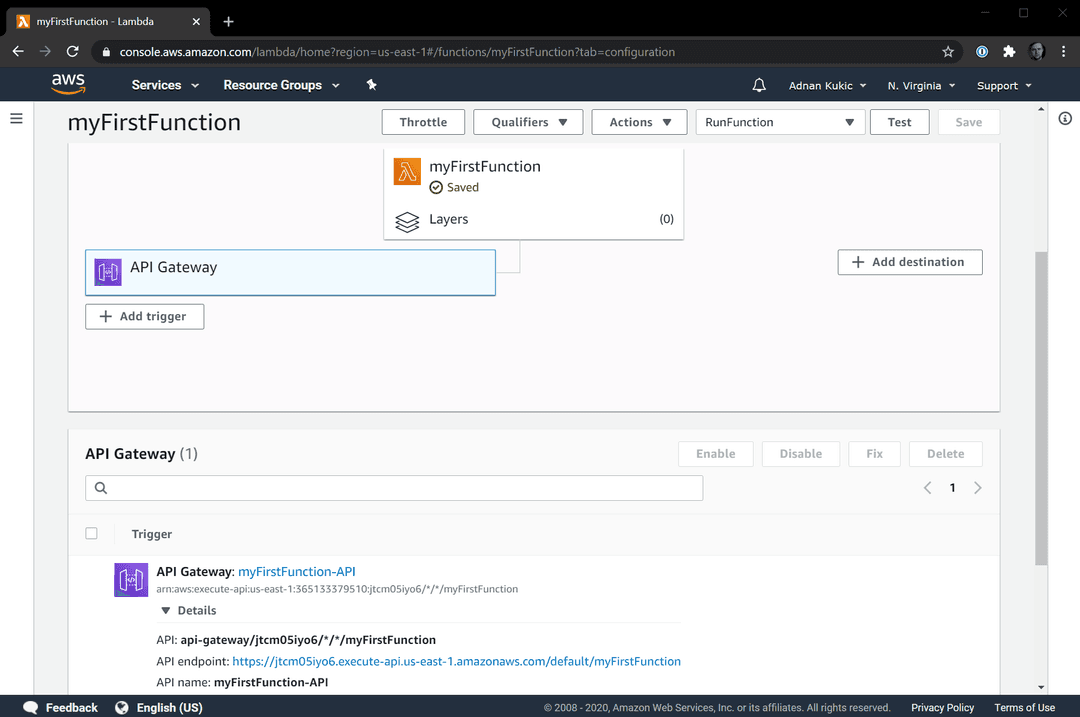
Task: Open AWS notifications via the bell icon
Action: 758,85
